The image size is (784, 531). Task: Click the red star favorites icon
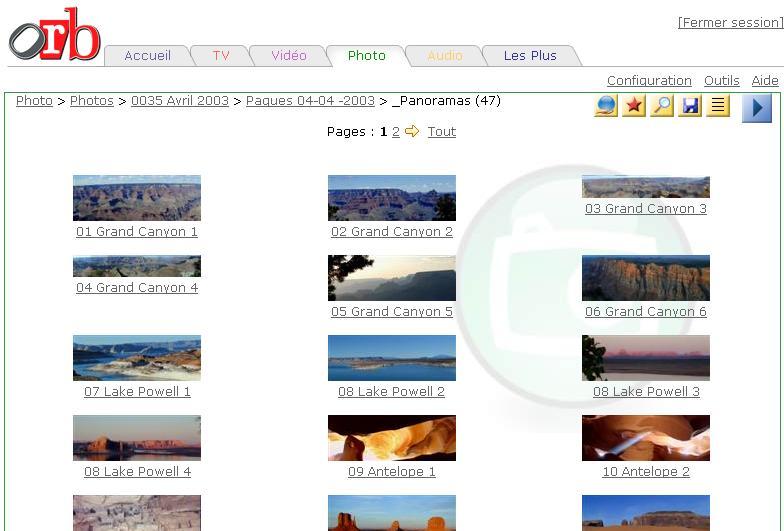pos(634,106)
